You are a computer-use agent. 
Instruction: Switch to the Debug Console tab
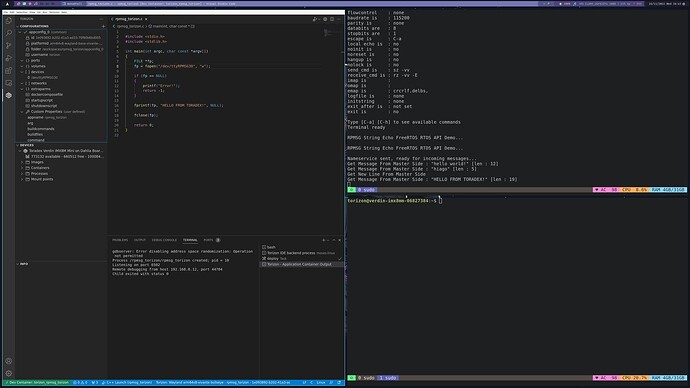point(164,240)
